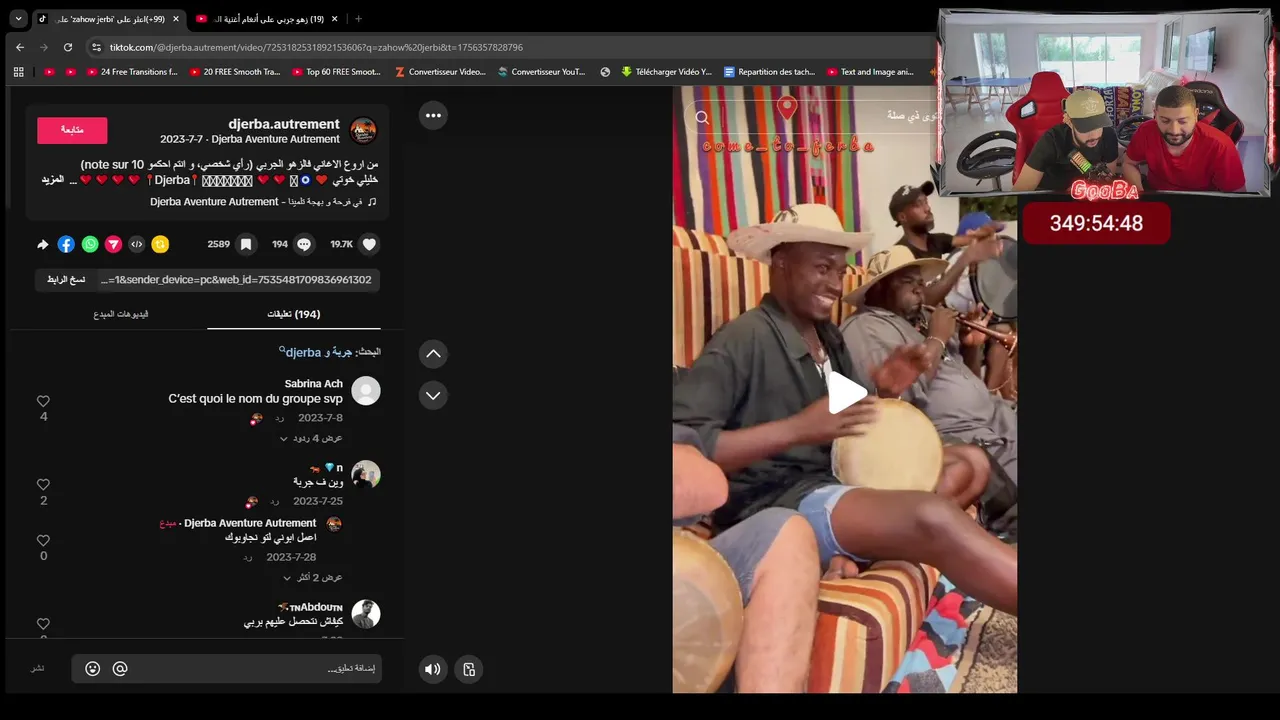The width and height of the screenshot is (1280, 720).
Task: Toggle the auto-scroll icon beside the speaker
Action: [469, 669]
